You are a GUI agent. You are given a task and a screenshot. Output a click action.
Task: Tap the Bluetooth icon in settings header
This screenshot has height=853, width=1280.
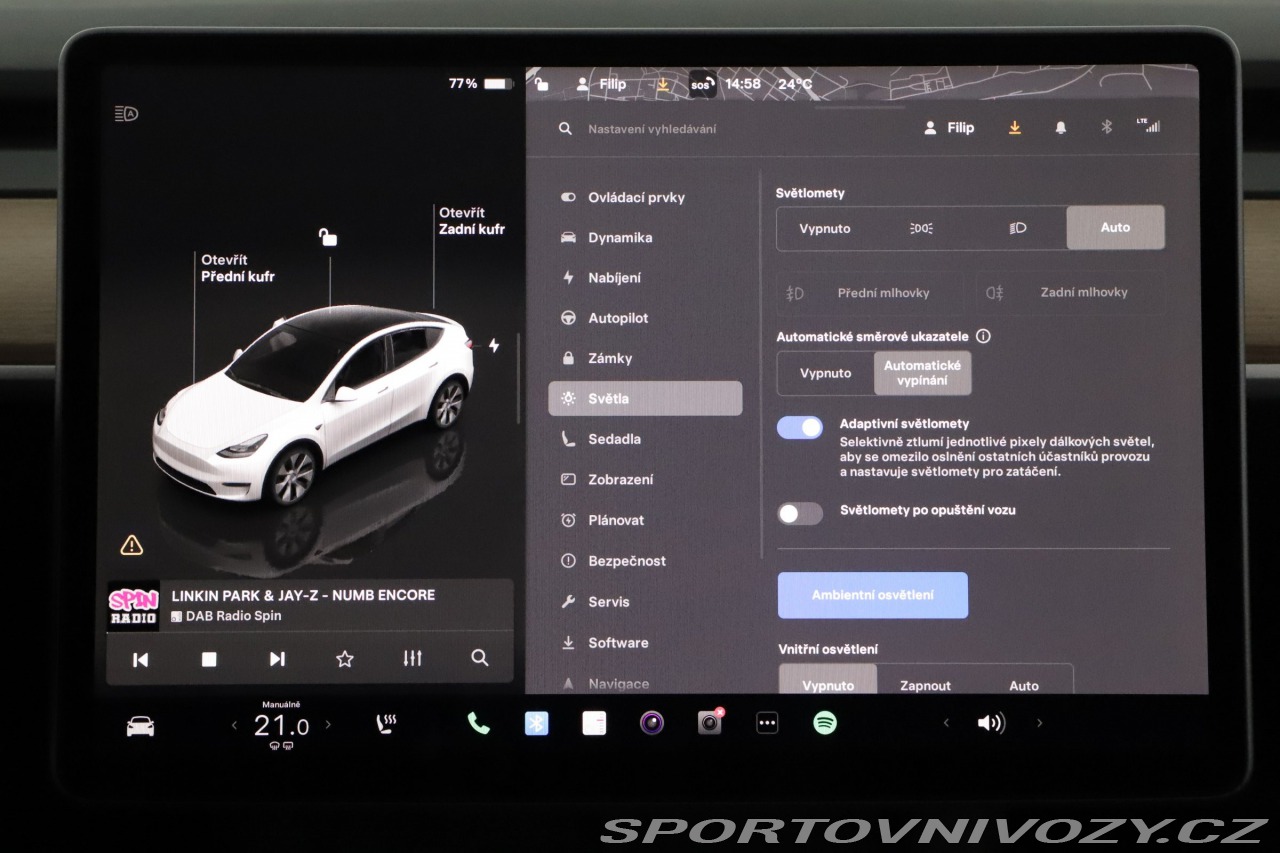[1106, 127]
